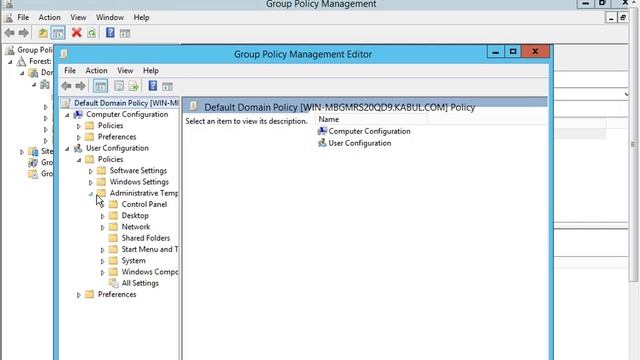The width and height of the screenshot is (640, 360).
Task: Open the Window menu
Action: click(110, 18)
